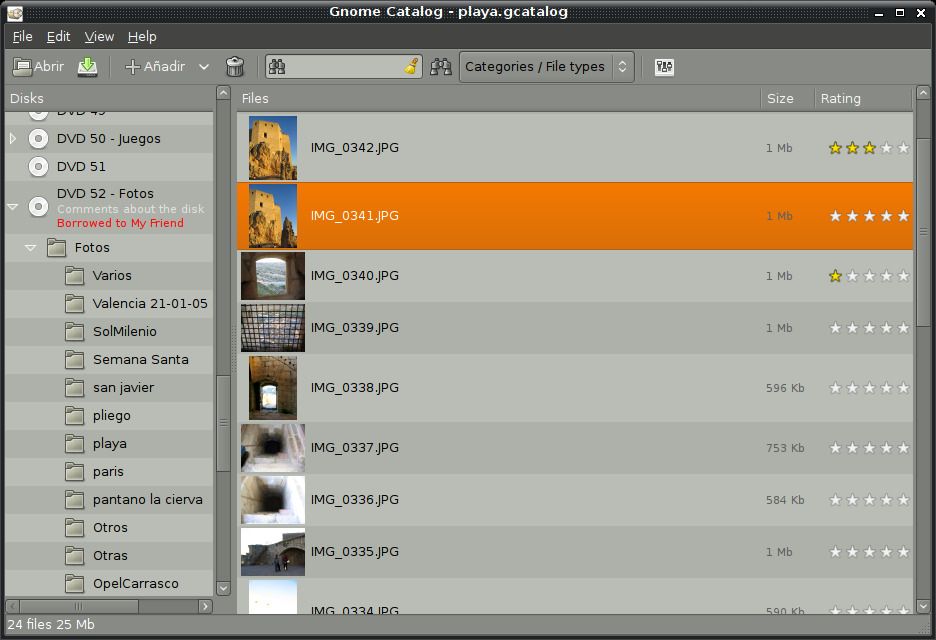This screenshot has width=936, height=640.
Task: Select the Semana Santa folder icon
Action: [x=75, y=360]
